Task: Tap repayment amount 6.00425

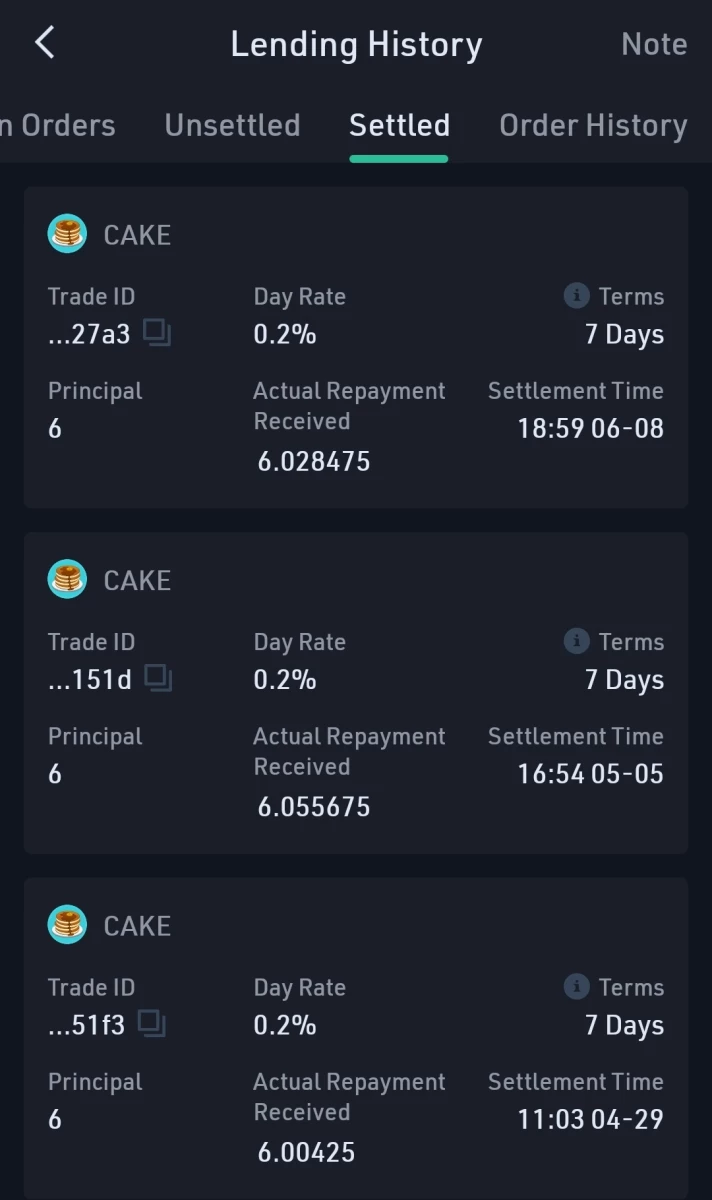Action: pyautogui.click(x=306, y=1152)
